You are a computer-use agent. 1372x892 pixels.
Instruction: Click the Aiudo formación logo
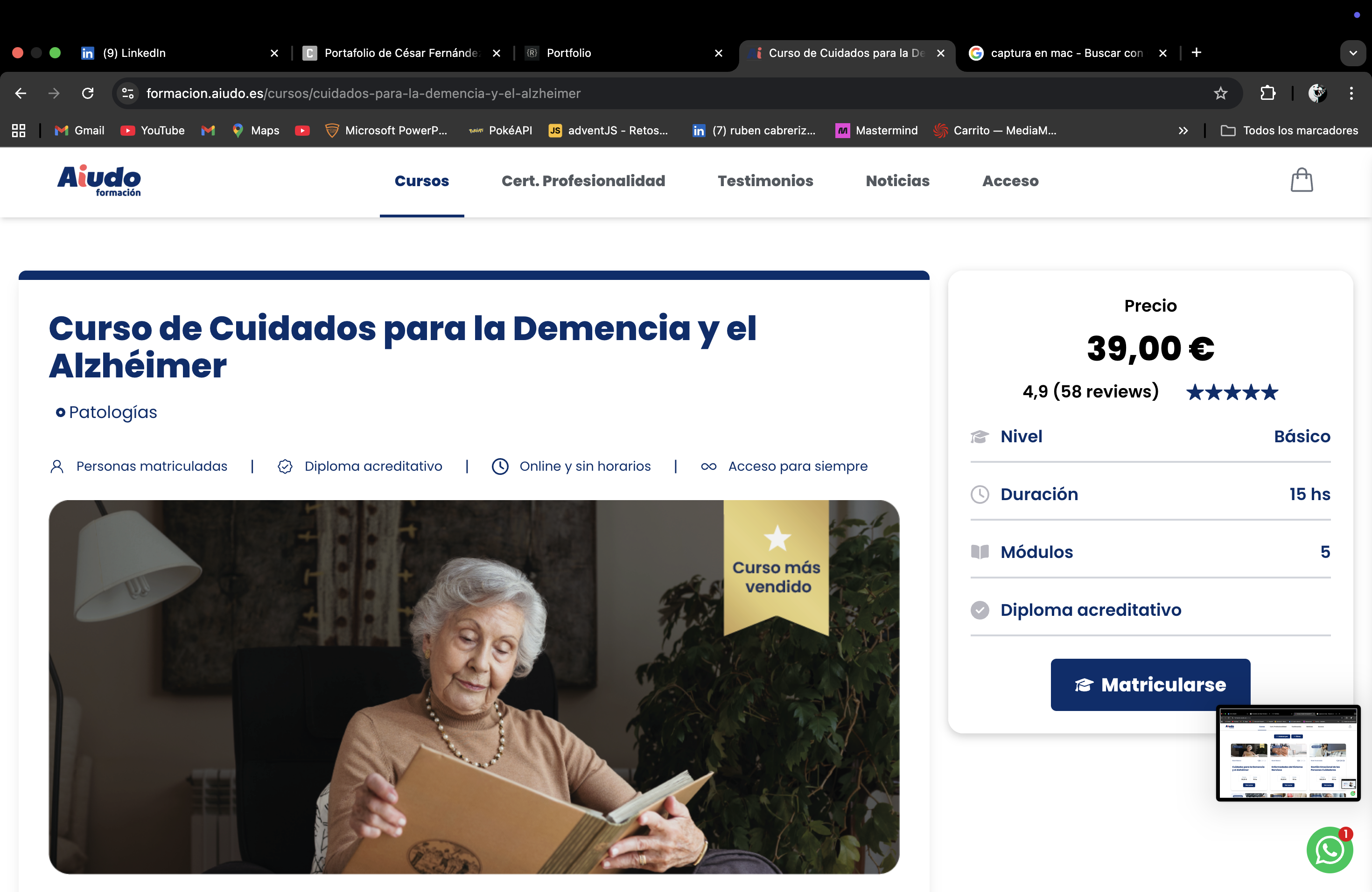click(x=99, y=181)
